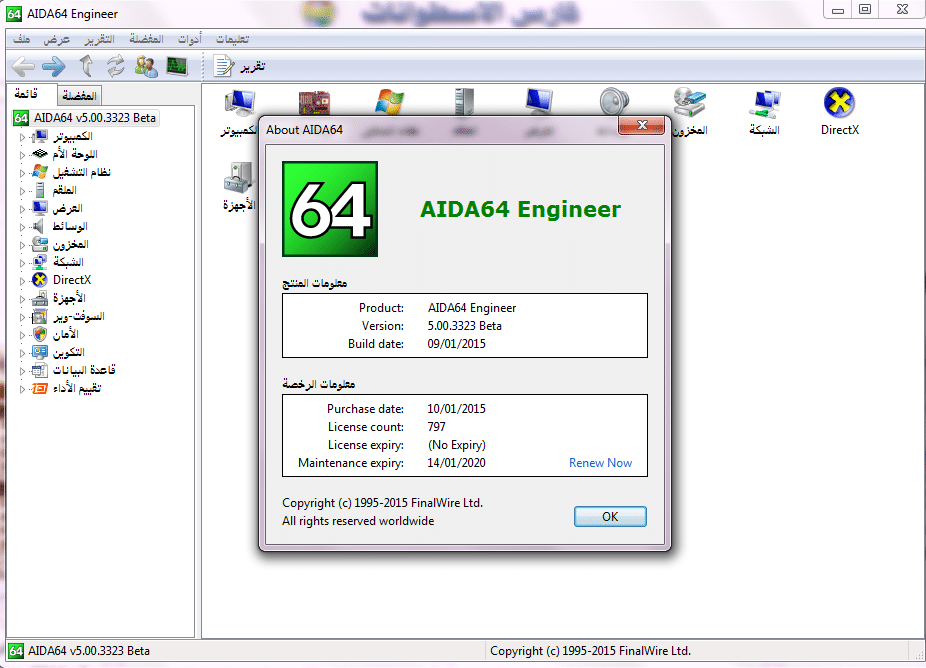The image size is (926, 668).
Task: Click AIDA64 v5.00.3323 Beta in status bar
Action: (89, 651)
